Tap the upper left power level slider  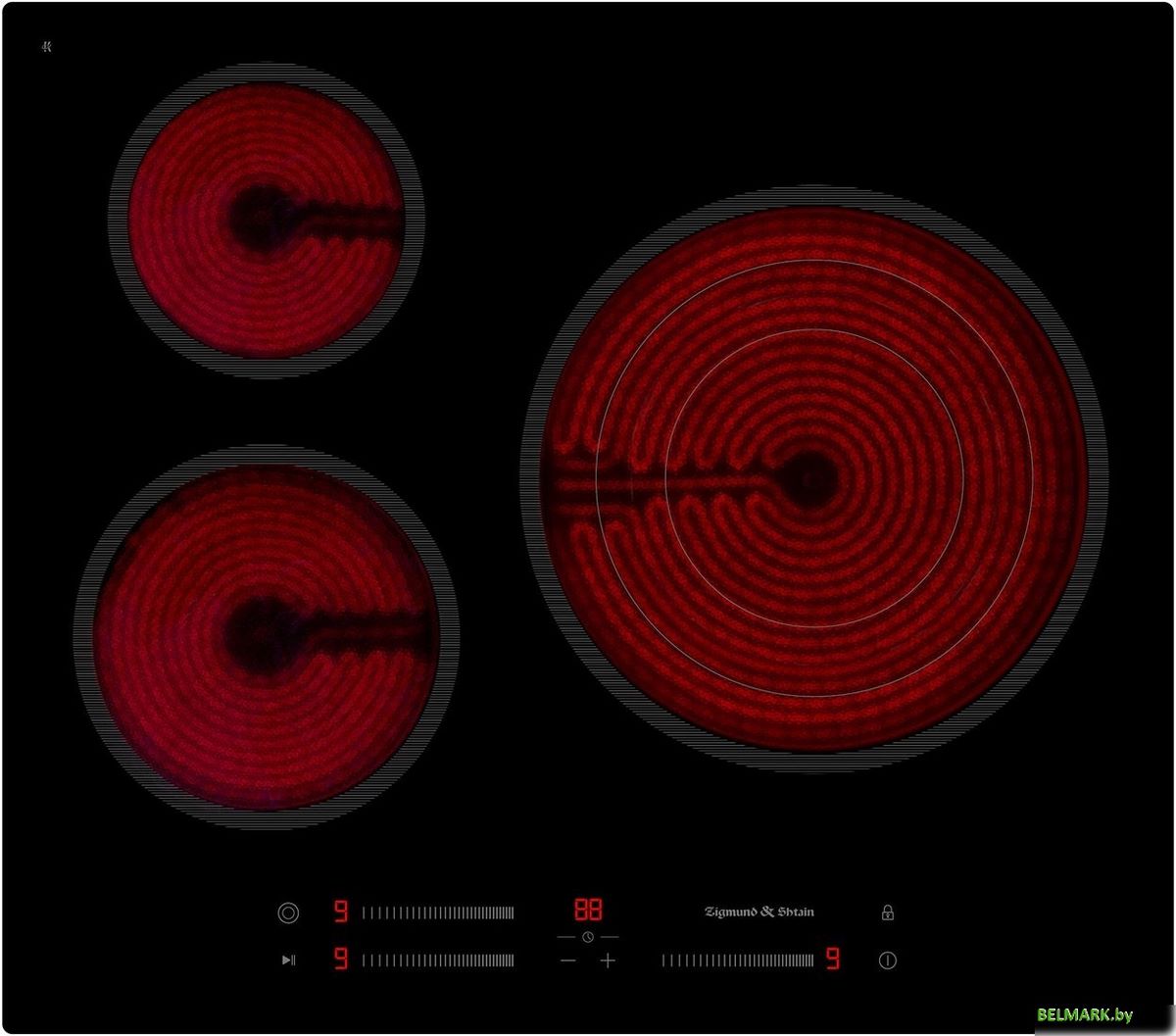(437, 913)
